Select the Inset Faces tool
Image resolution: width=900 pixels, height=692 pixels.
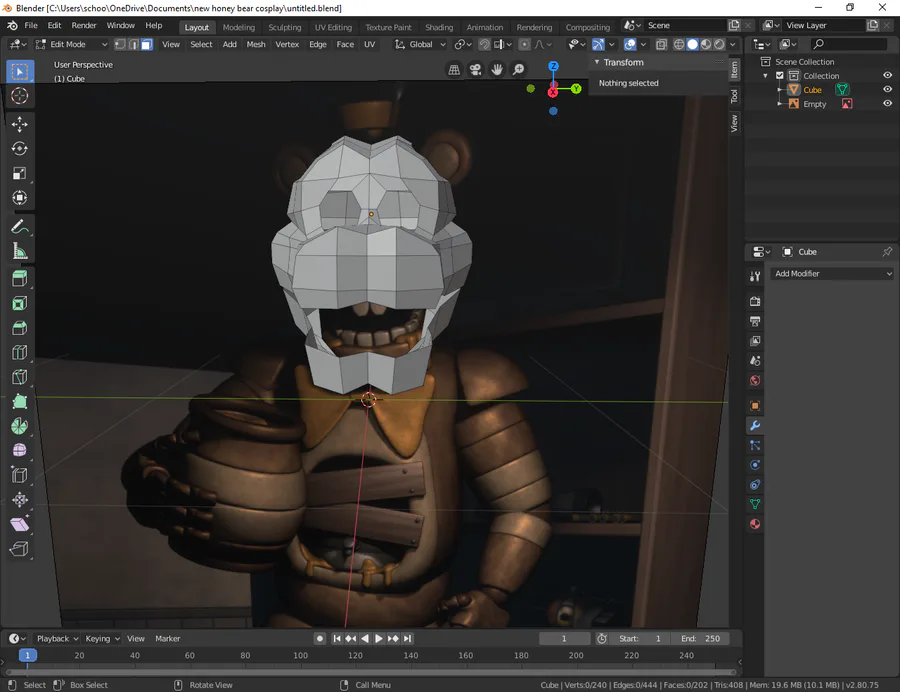click(20, 304)
